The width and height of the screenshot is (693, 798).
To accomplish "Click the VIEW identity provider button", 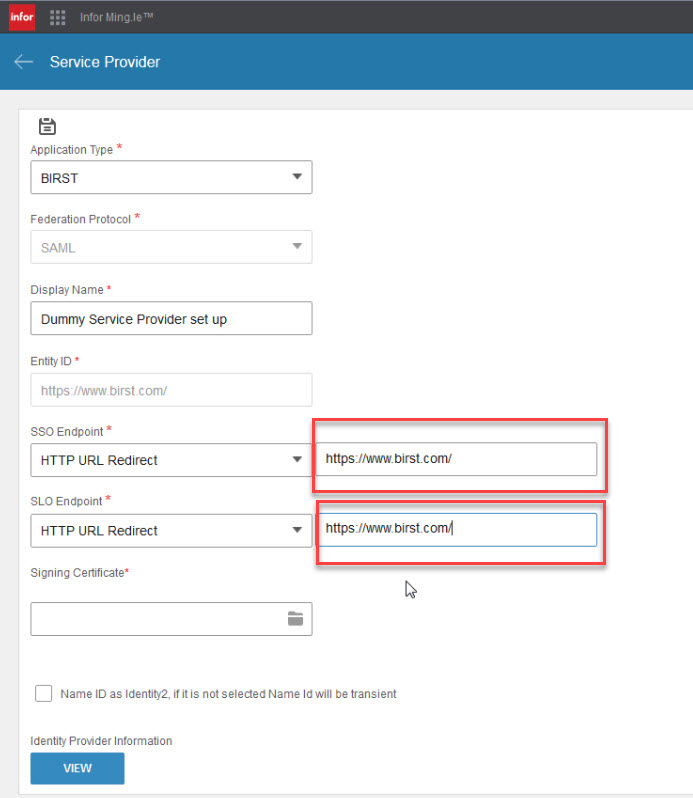I will point(77,768).
